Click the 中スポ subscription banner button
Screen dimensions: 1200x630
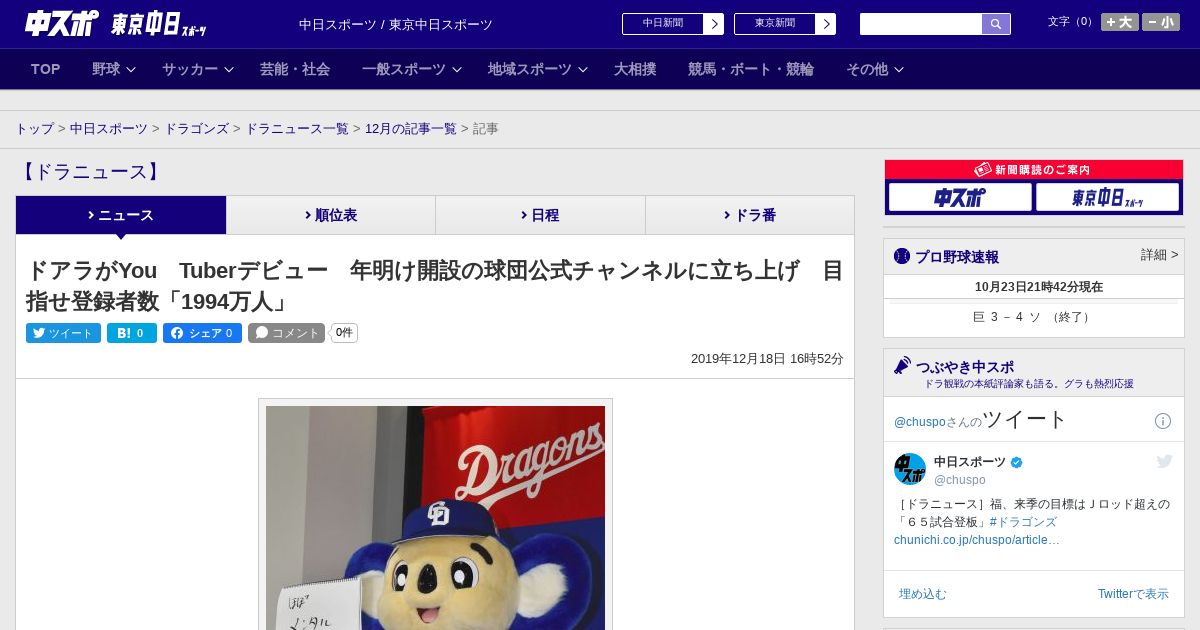coord(960,197)
